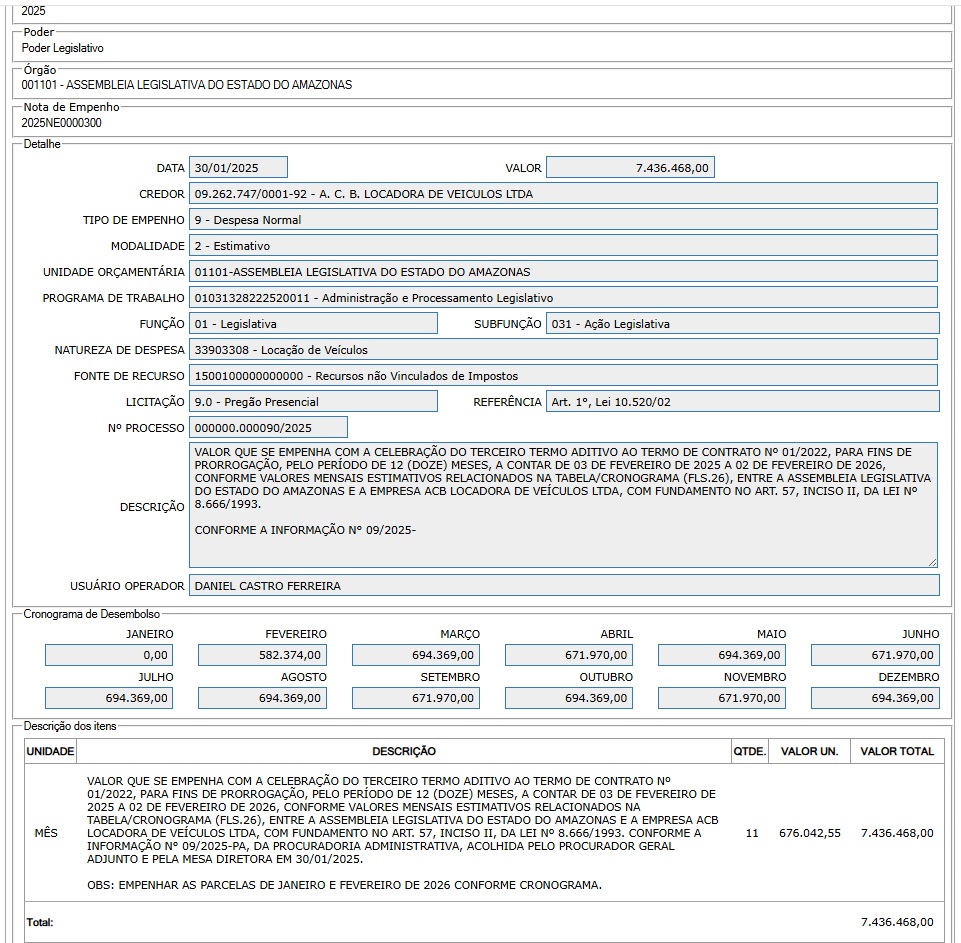The image size is (961, 943).
Task: Select the Nº PROCESSO field
Action: click(x=268, y=428)
